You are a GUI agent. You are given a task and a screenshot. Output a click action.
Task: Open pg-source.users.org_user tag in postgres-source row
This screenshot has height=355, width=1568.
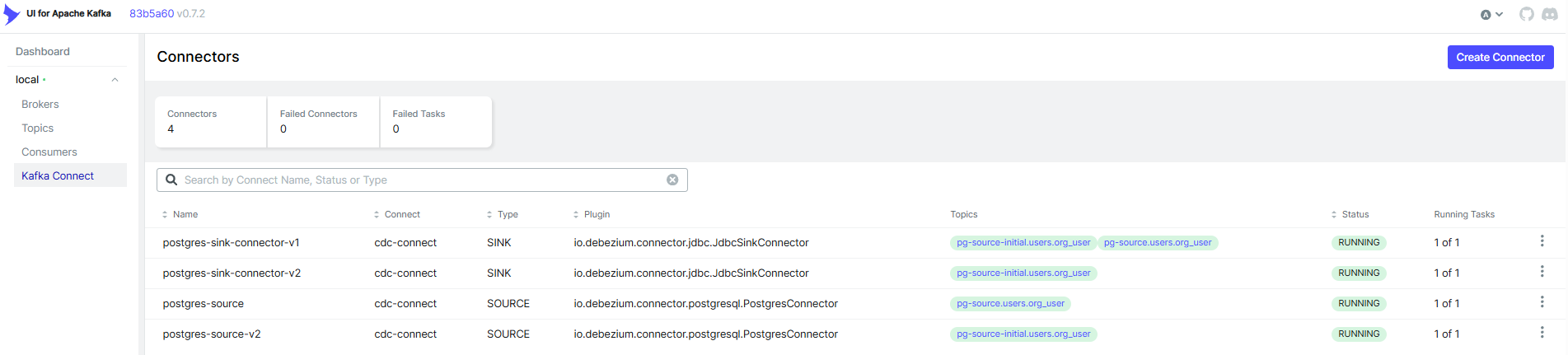1010,304
